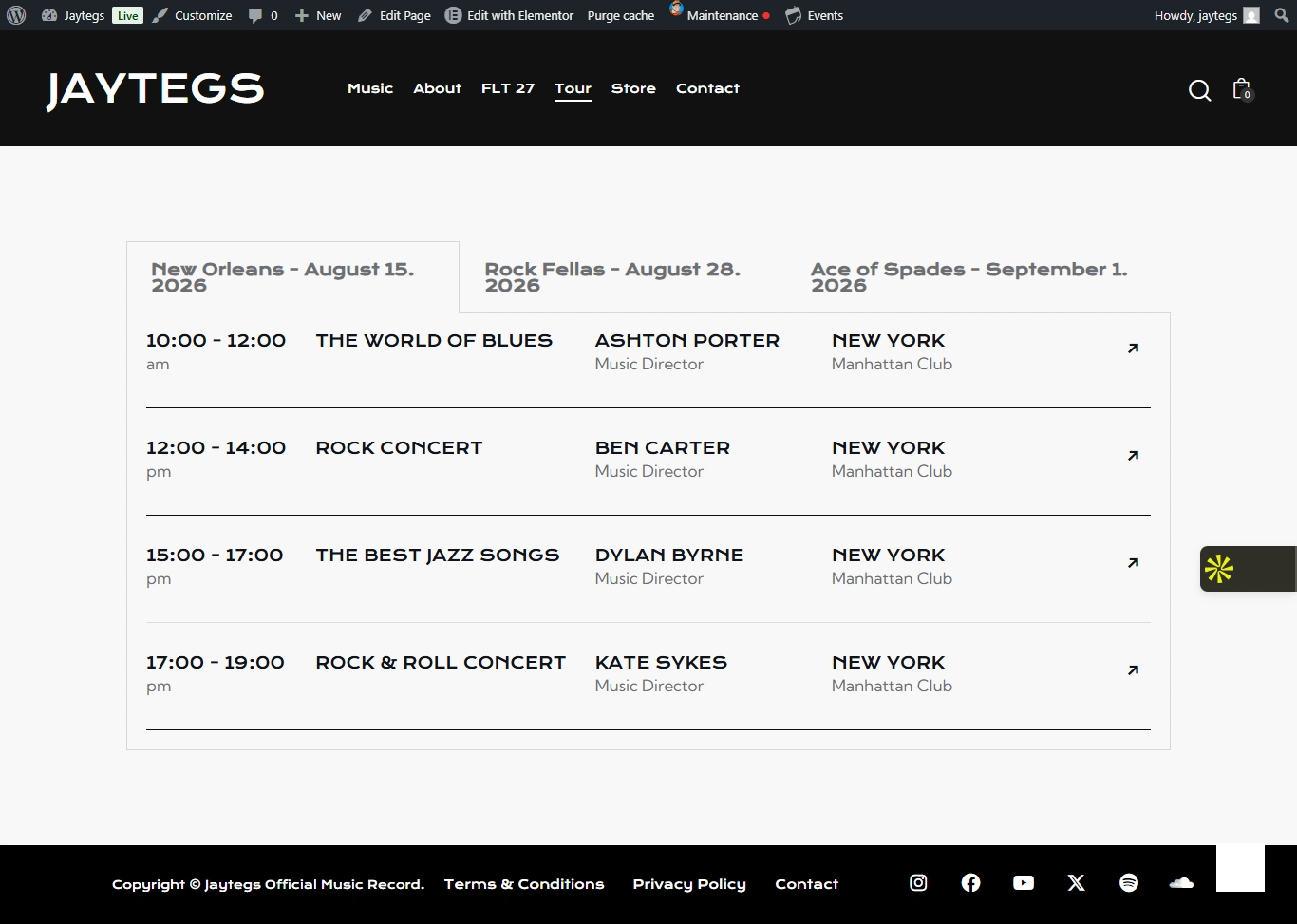Viewport: 1297px width, 924px height.
Task: Open the Customize theme option
Action: pyautogui.click(x=192, y=15)
